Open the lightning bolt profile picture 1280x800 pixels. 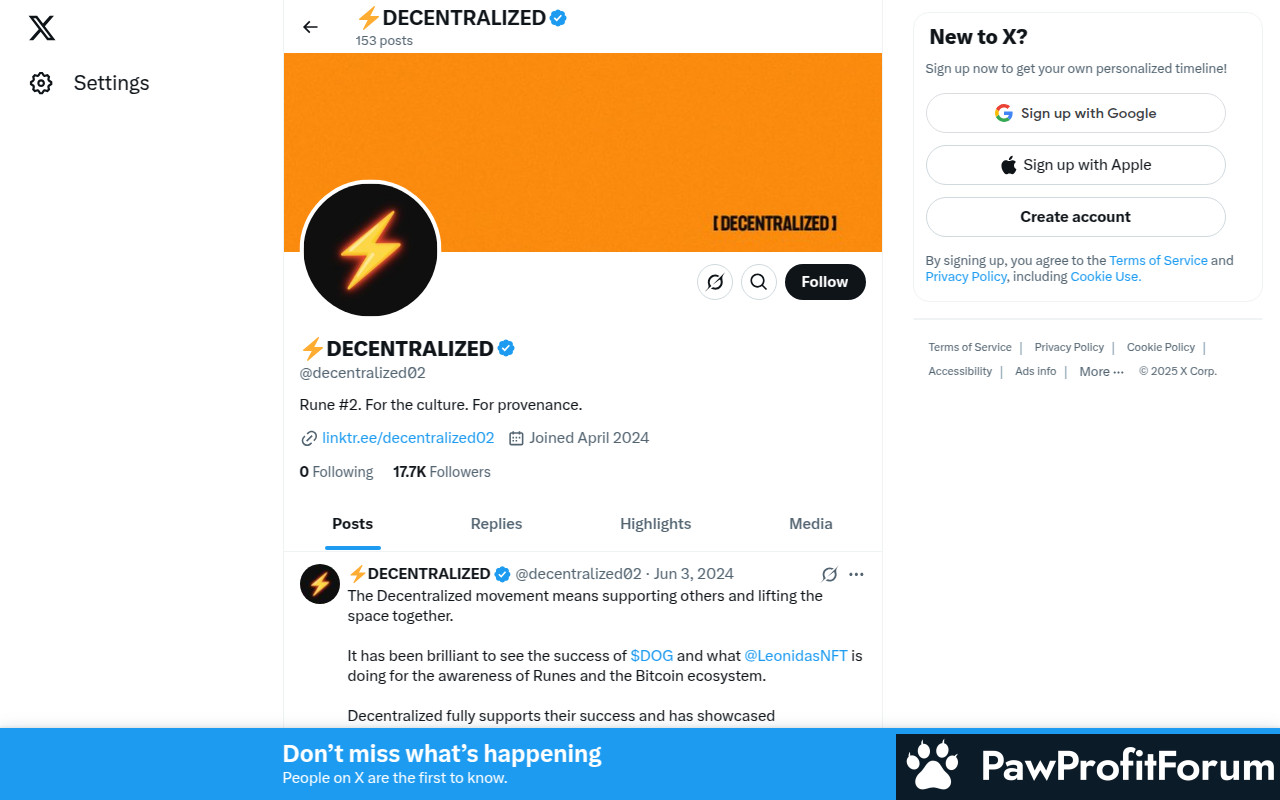pos(371,250)
